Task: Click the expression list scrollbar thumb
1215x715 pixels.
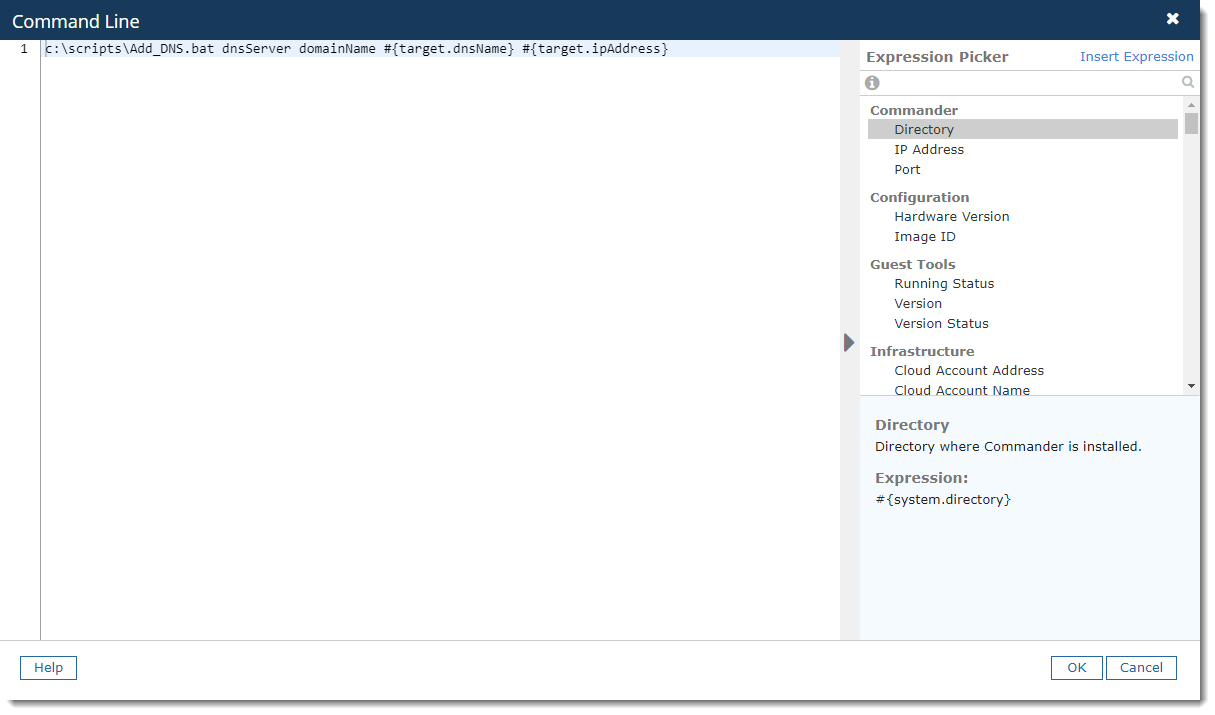Action: (x=1191, y=123)
